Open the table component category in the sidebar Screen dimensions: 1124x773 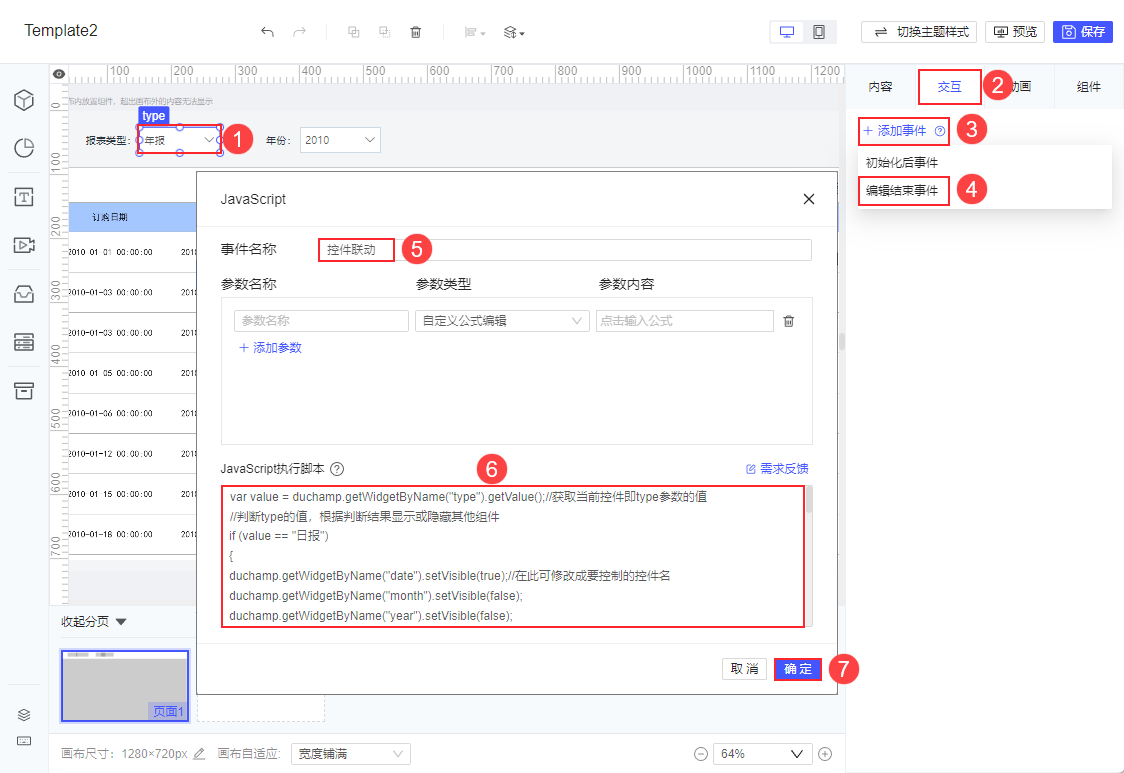[25, 341]
